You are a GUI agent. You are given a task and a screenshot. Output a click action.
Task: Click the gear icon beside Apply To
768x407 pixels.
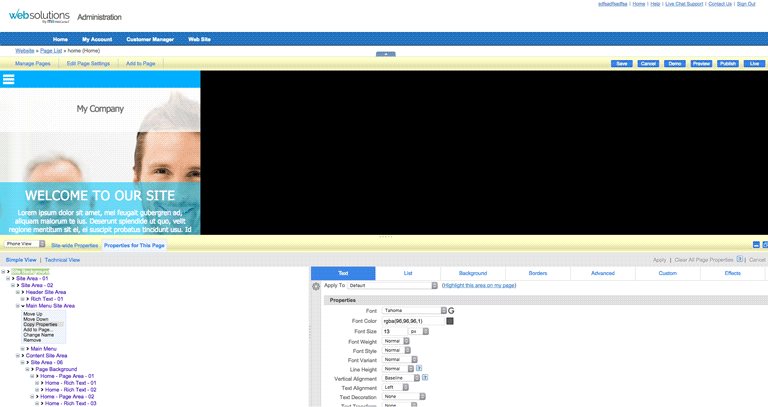(x=316, y=286)
